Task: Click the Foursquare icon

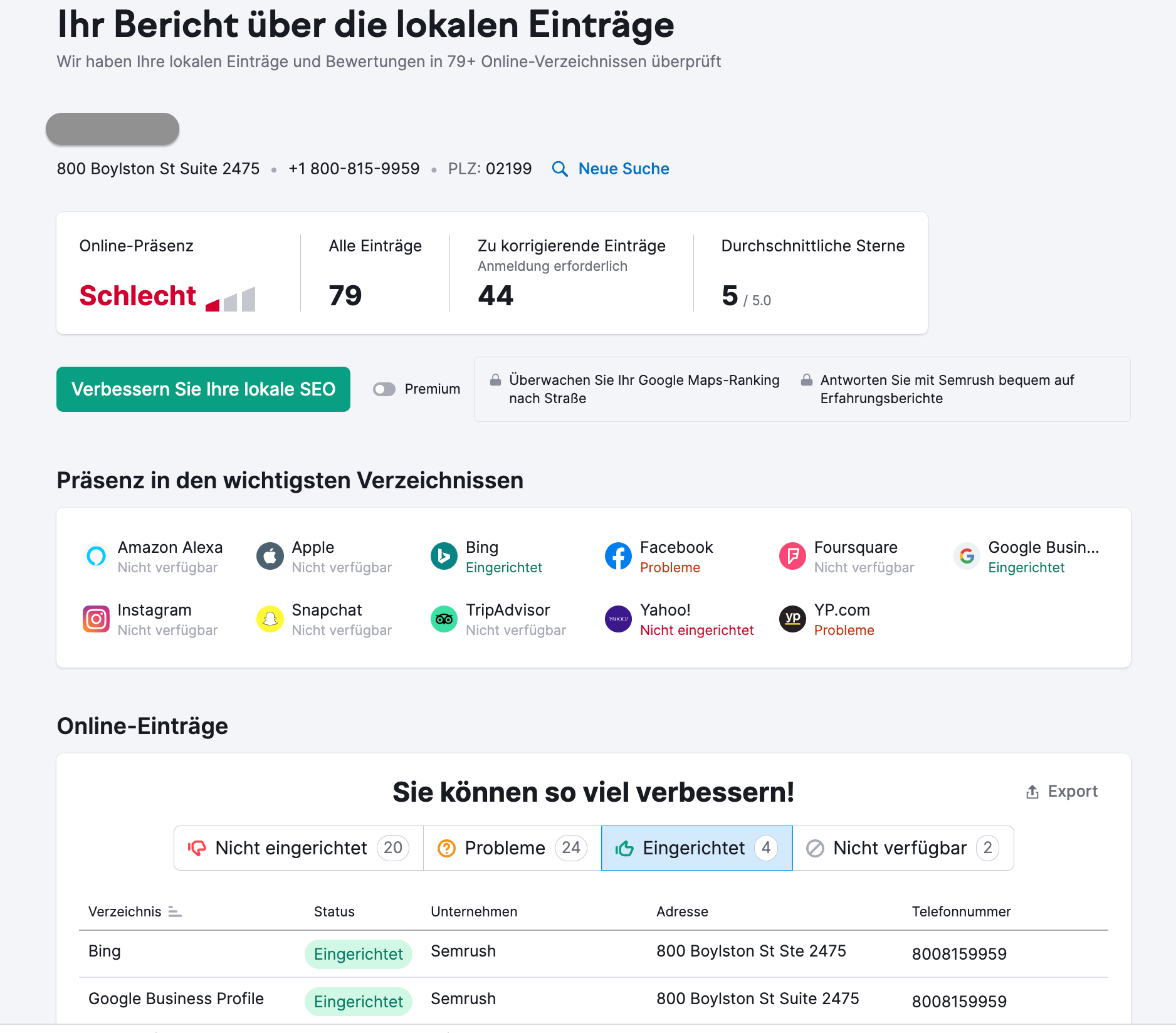Action: 792,556
